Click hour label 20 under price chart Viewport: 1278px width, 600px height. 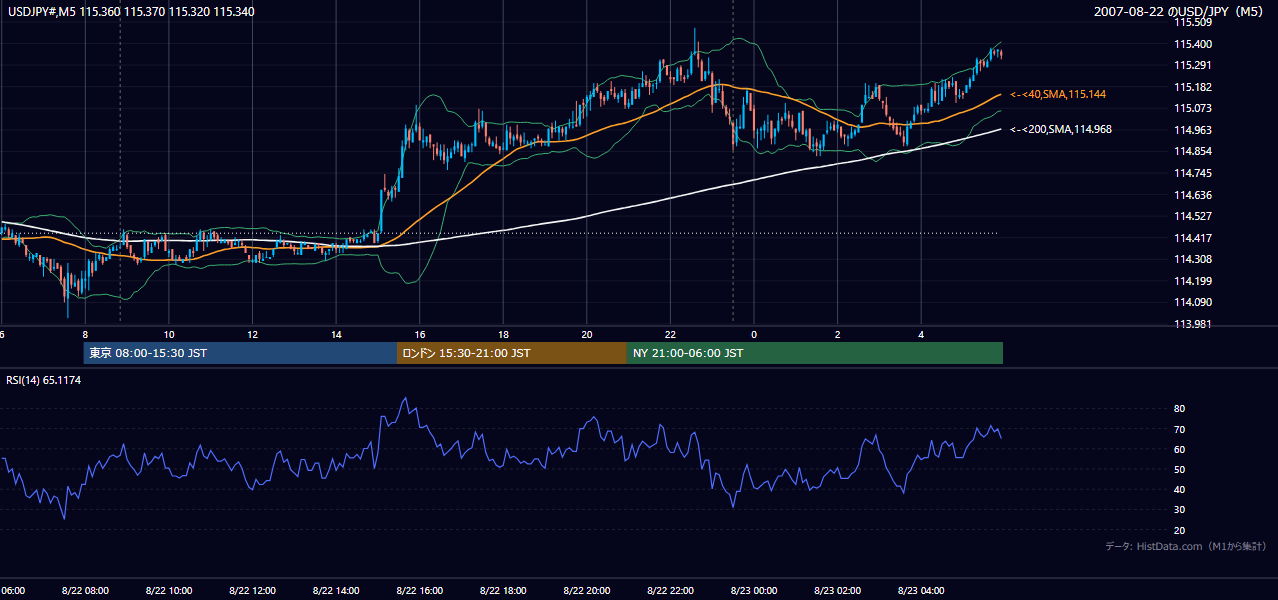(587, 334)
